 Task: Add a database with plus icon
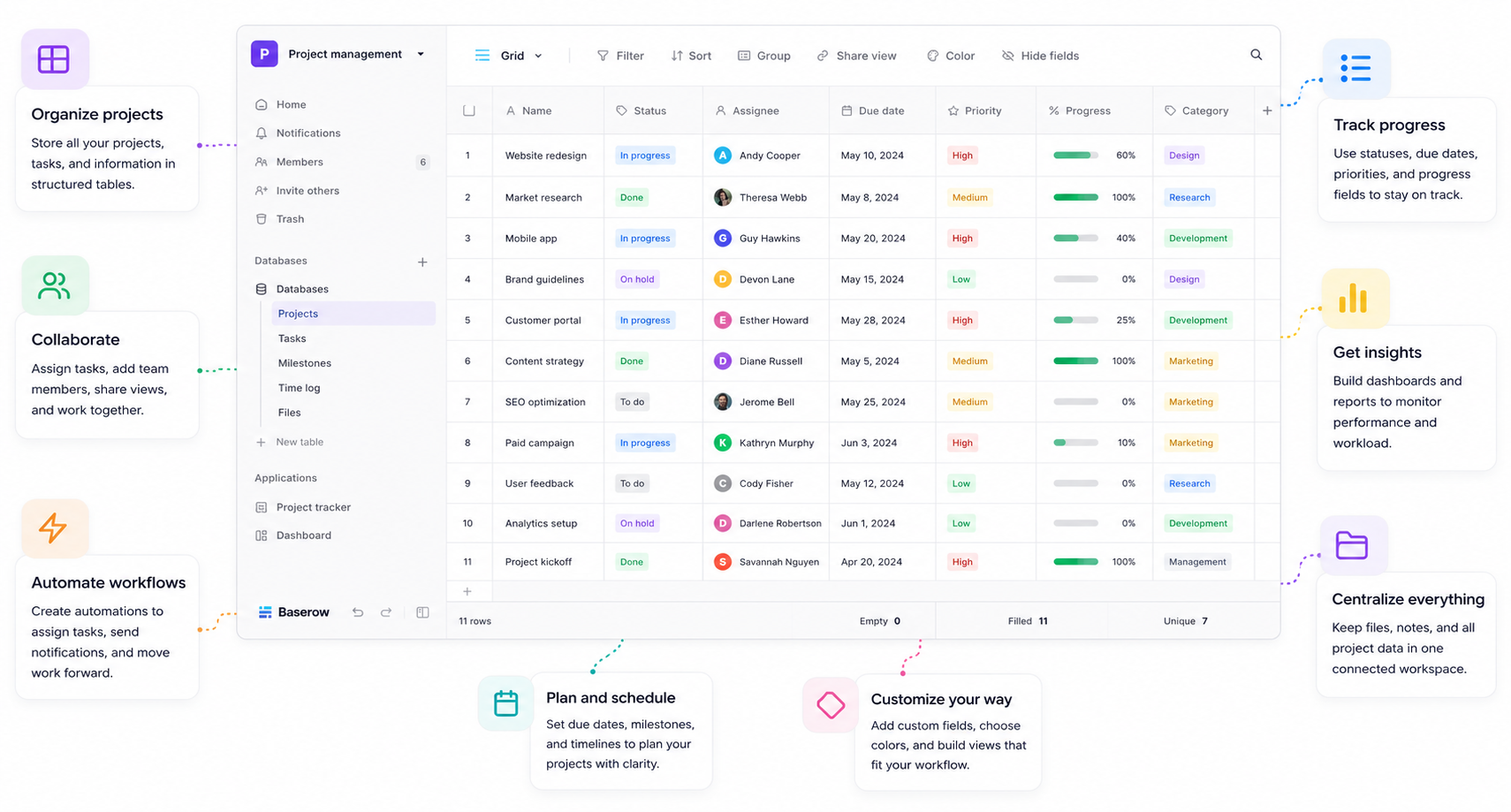coord(422,262)
